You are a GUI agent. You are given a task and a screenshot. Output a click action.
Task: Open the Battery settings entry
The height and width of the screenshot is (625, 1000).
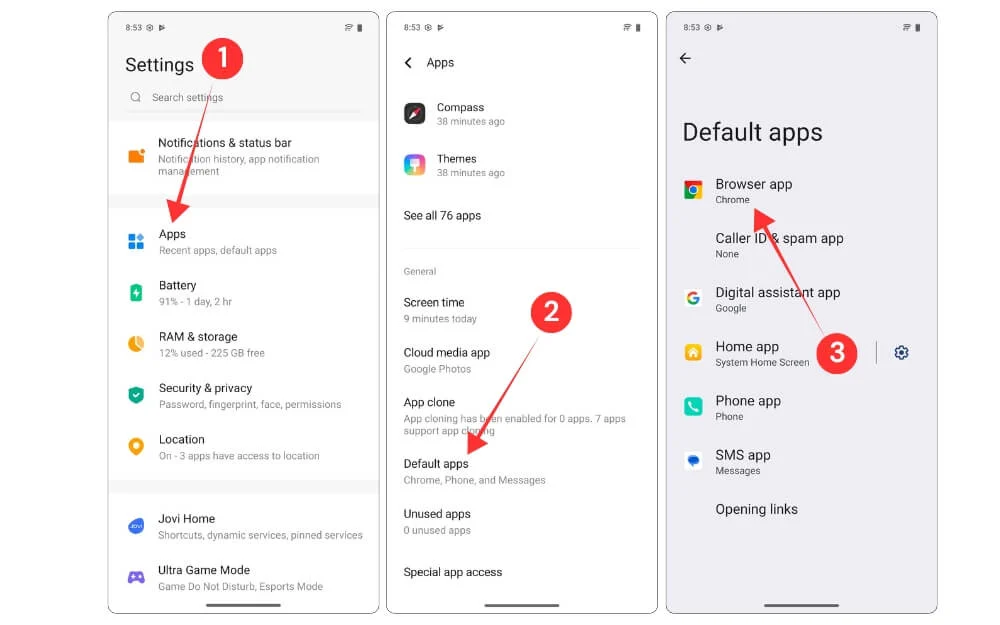tap(243, 293)
